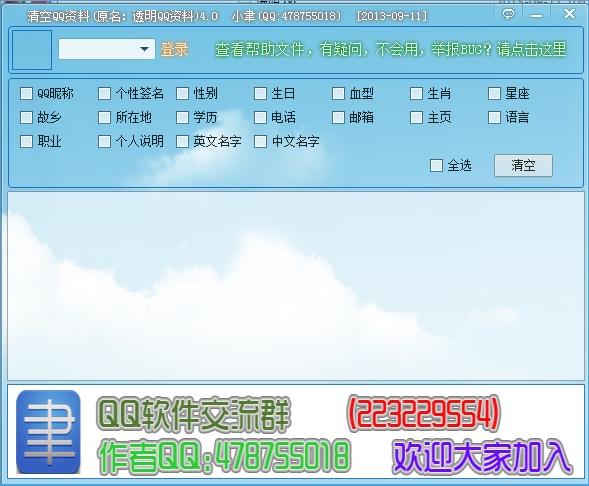Click the QQ软件交流群 banner text
The height and width of the screenshot is (486, 589).
193,414
